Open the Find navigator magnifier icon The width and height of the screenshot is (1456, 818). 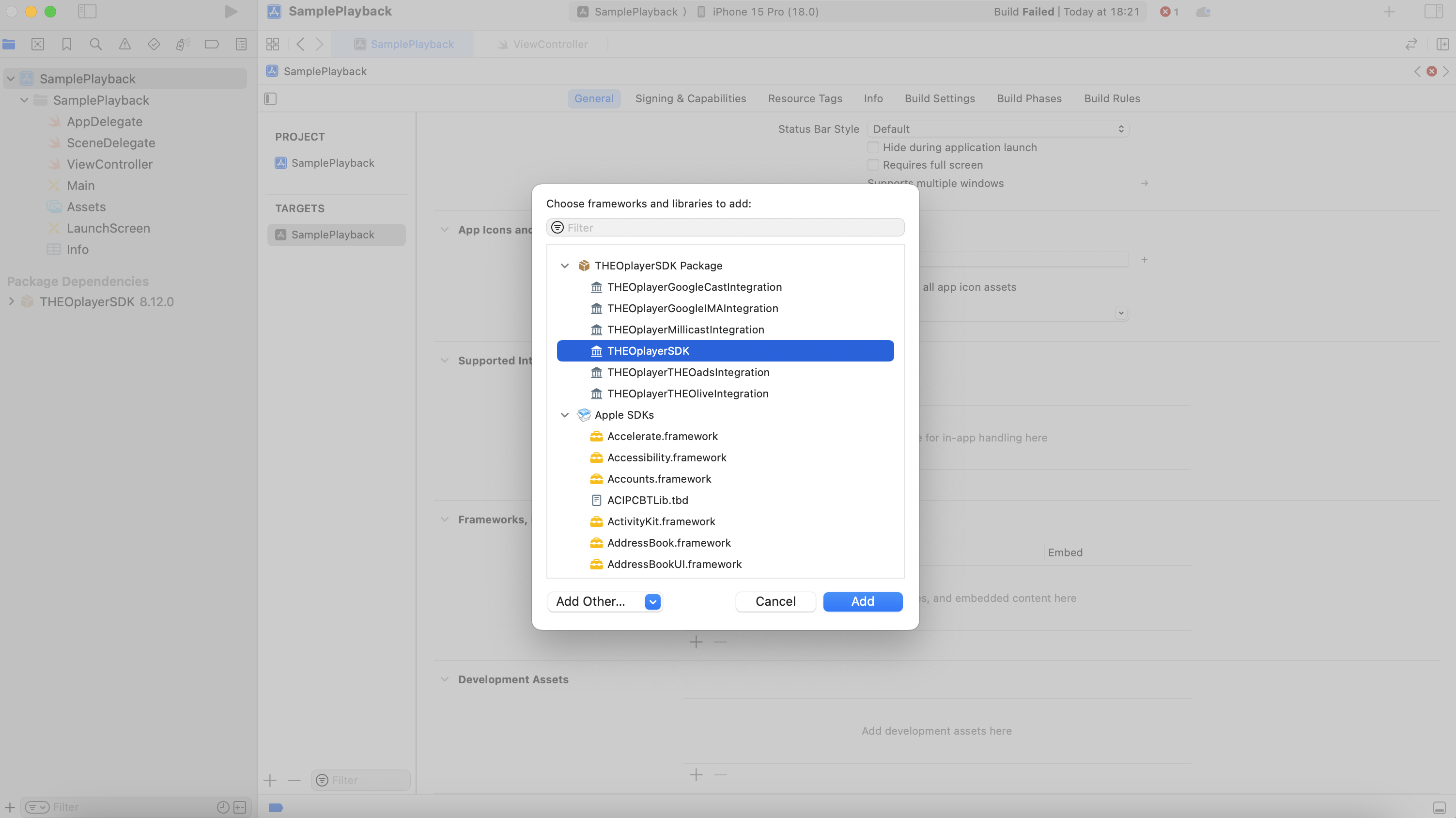click(x=95, y=44)
